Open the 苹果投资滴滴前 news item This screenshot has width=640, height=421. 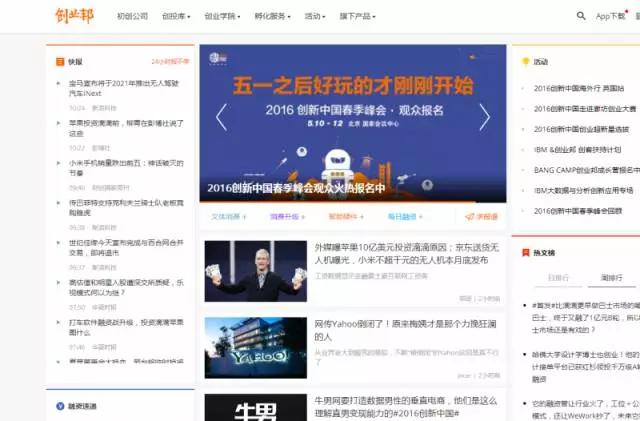click(126, 128)
